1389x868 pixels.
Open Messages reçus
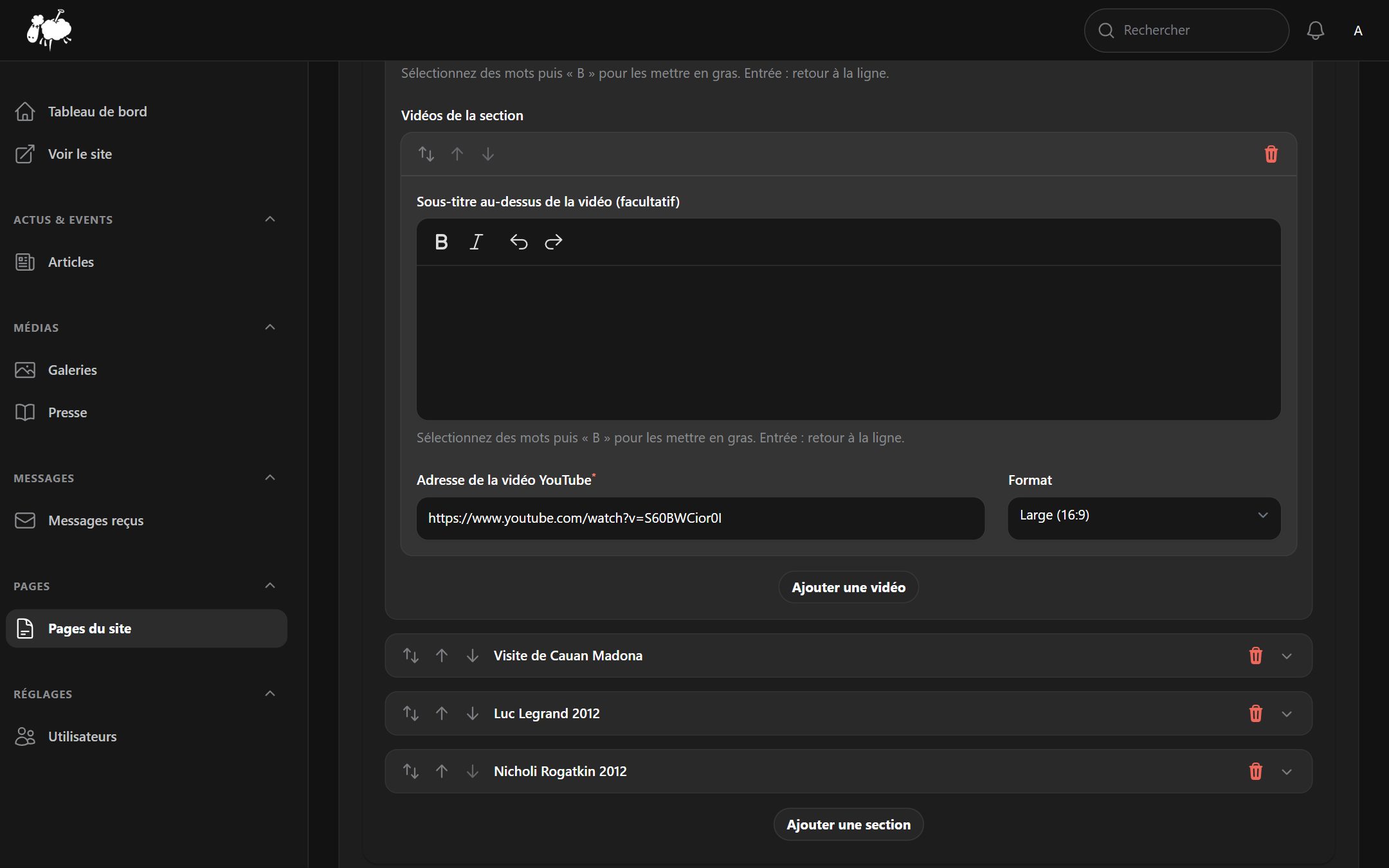click(x=147, y=520)
